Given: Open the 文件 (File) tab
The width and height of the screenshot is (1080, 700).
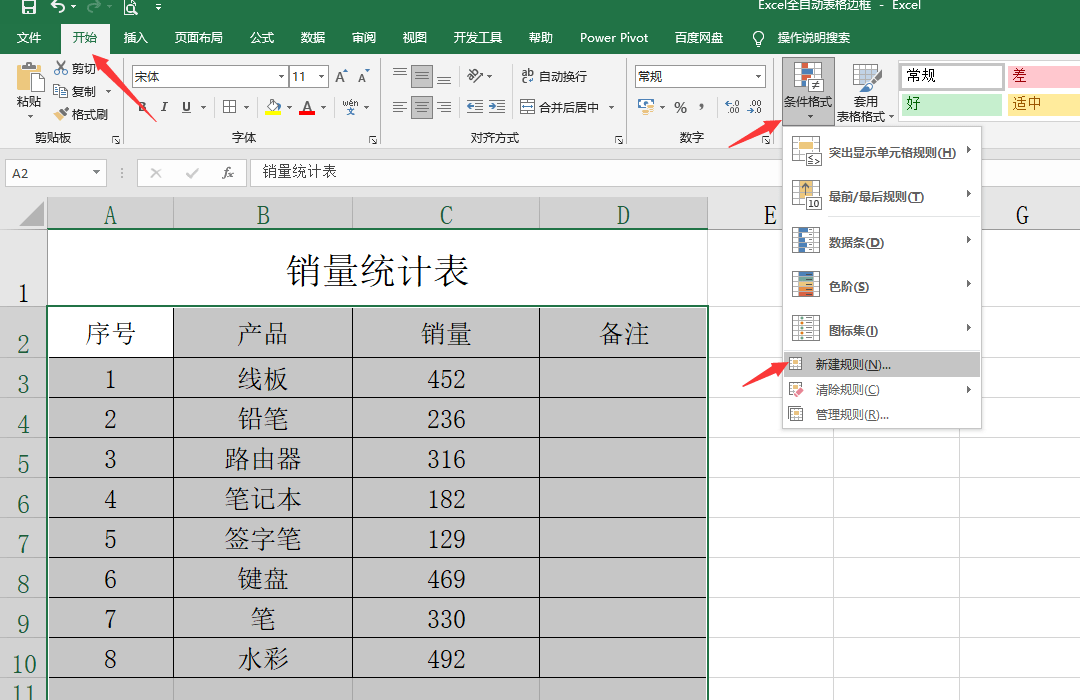Looking at the screenshot, I should (29, 38).
